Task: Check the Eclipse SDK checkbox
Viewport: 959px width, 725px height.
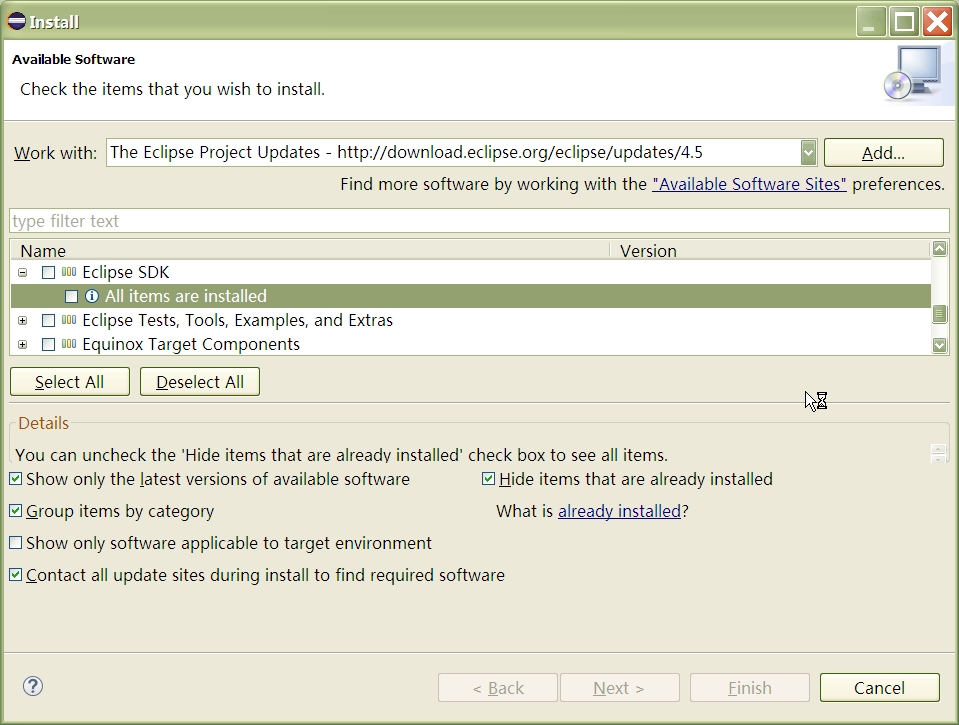Action: (x=48, y=272)
